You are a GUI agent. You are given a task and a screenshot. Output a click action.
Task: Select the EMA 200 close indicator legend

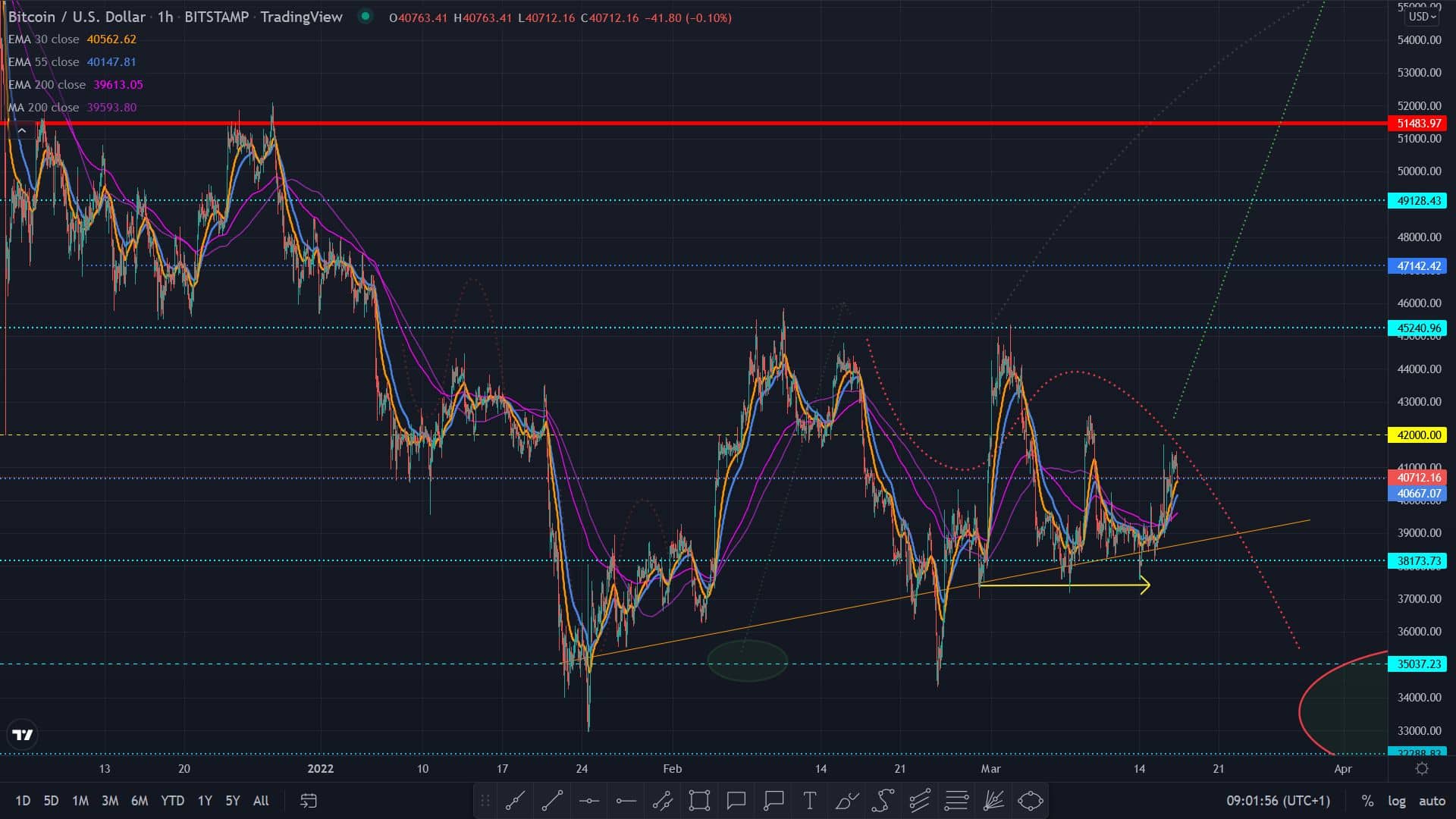point(76,85)
